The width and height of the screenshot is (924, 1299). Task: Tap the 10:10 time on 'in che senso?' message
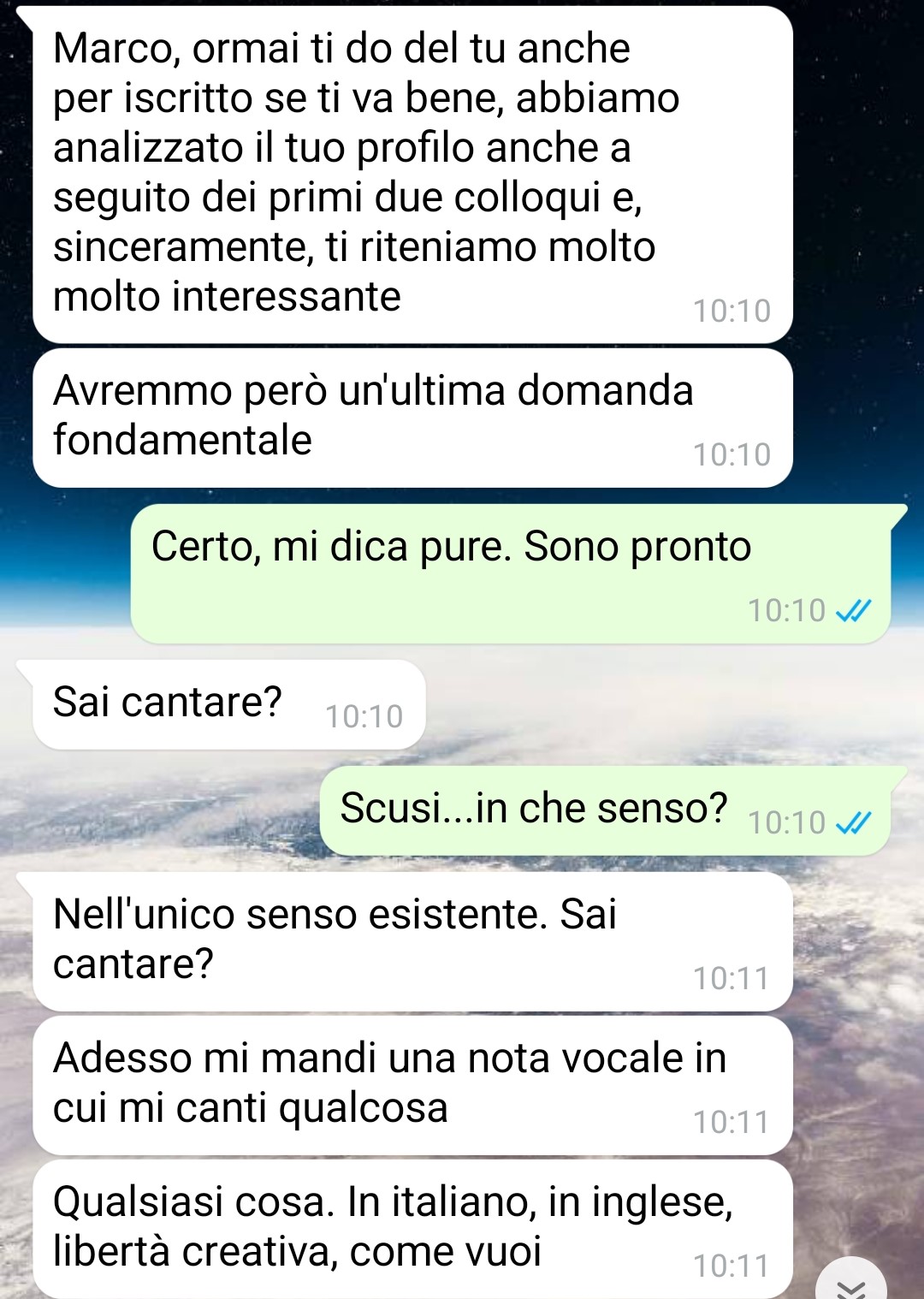pos(786,823)
